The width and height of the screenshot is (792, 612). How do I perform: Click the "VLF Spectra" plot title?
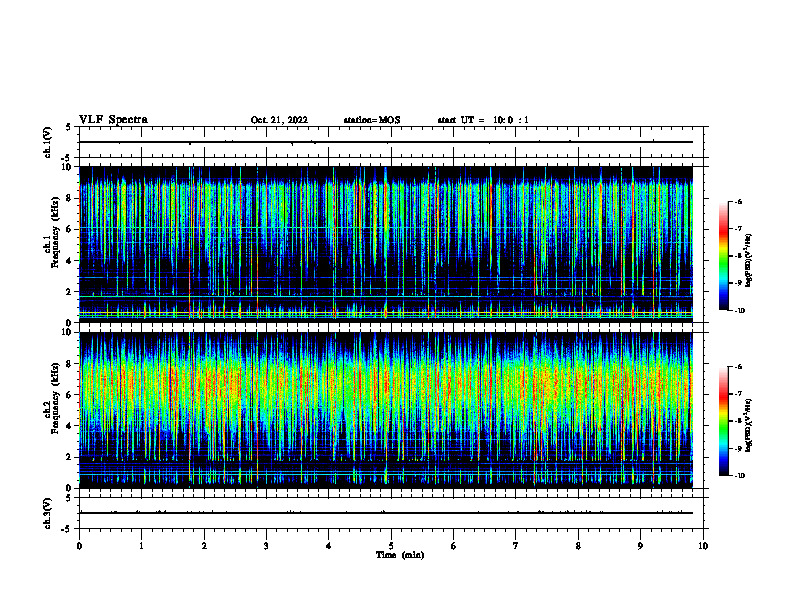pyautogui.click(x=113, y=120)
